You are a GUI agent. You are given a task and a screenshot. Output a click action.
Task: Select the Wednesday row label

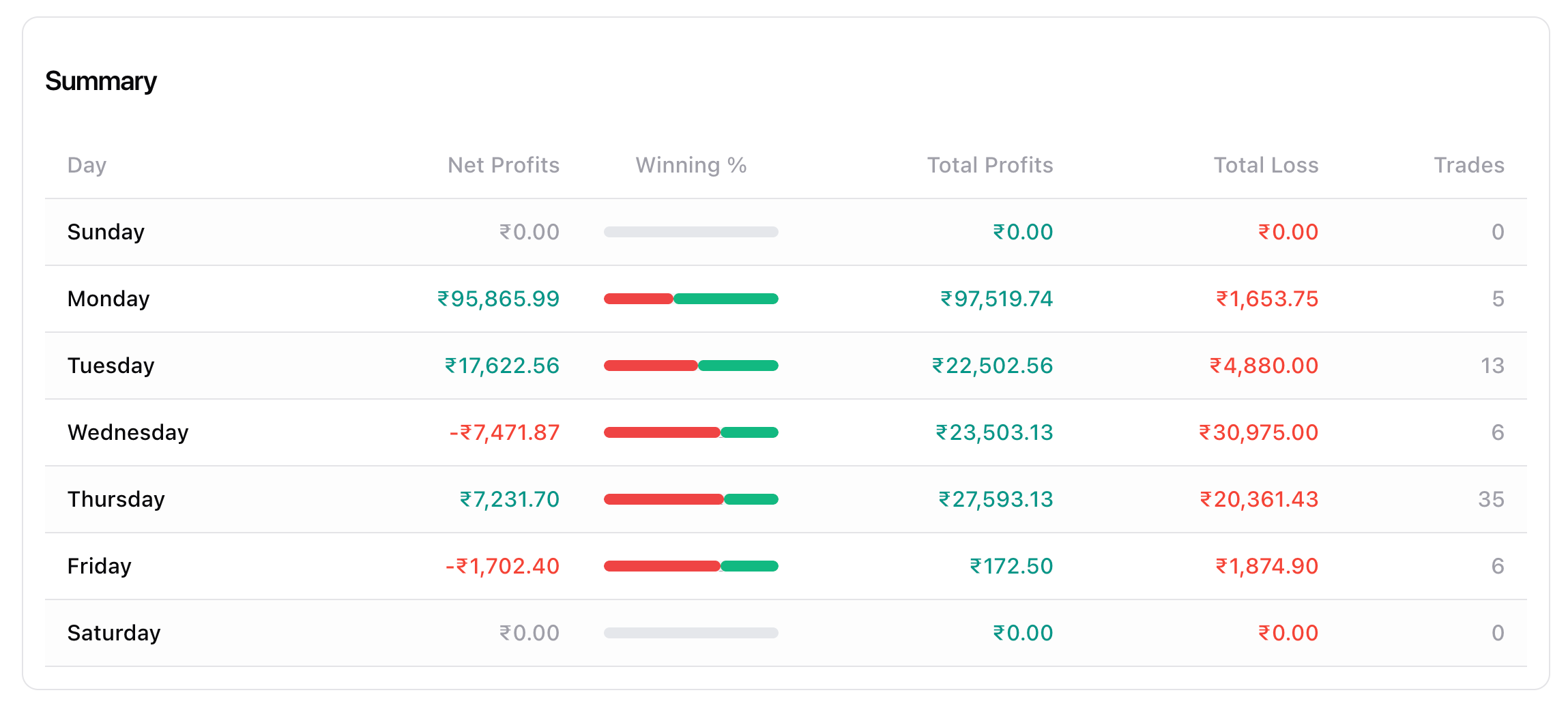(x=128, y=432)
